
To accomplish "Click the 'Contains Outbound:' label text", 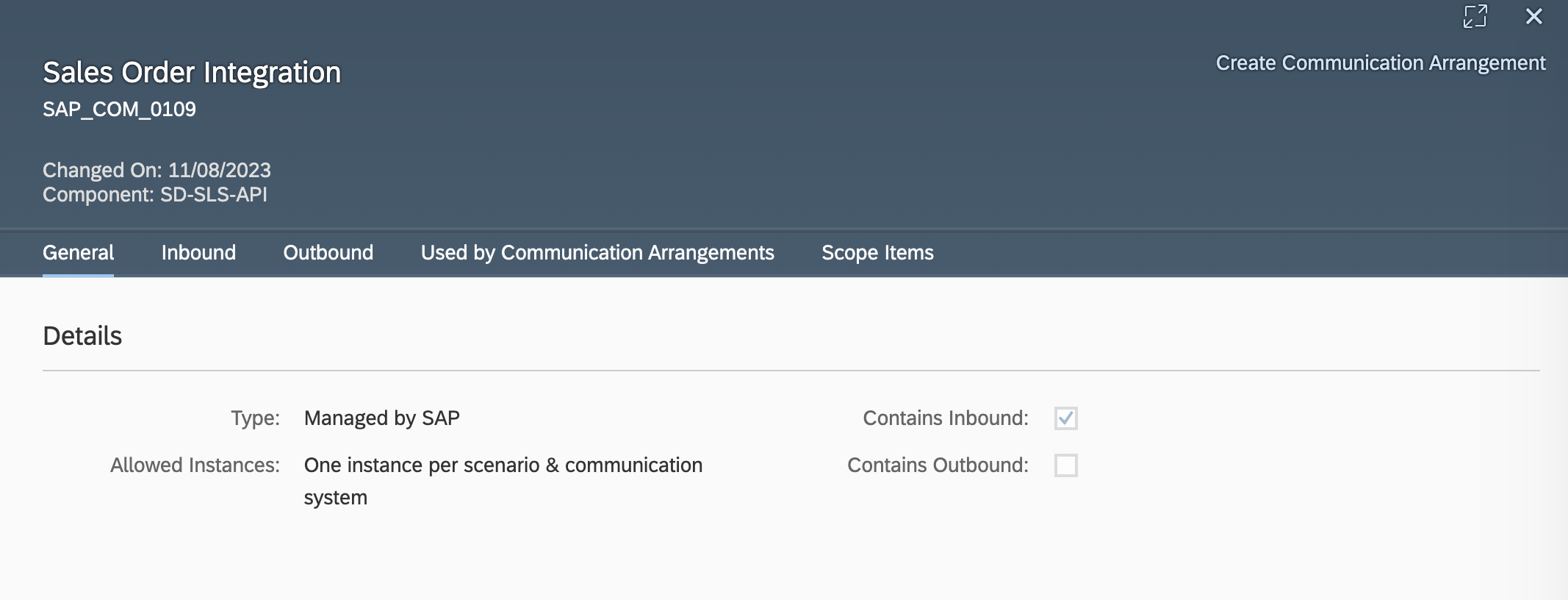I will coord(938,465).
